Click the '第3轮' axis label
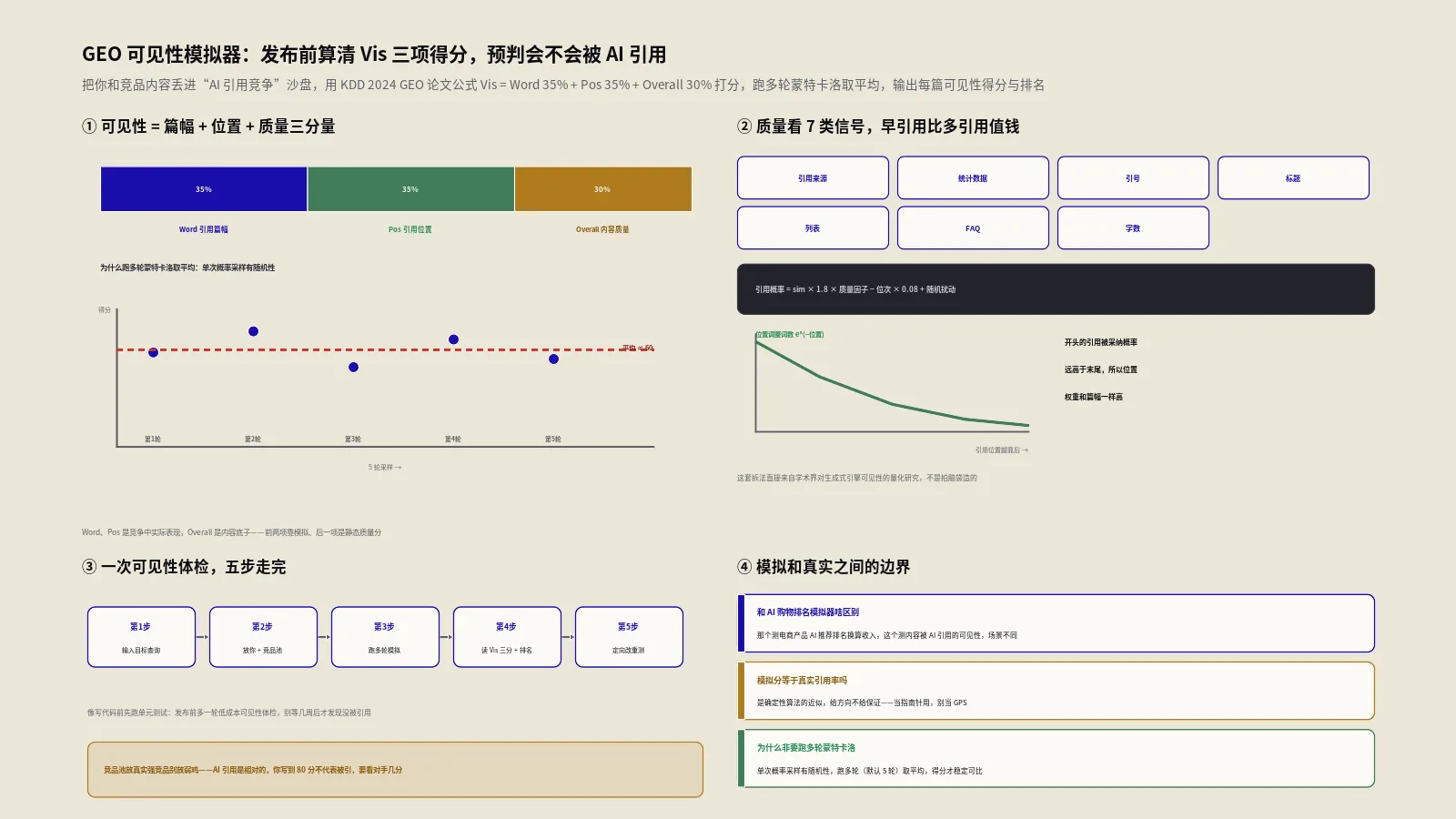 (353, 439)
